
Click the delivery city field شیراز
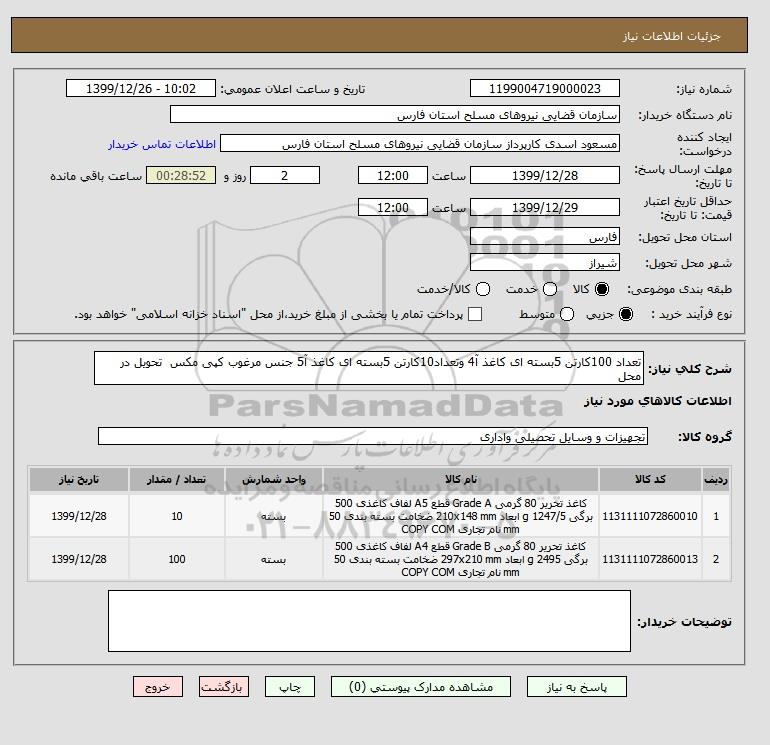pyautogui.click(x=545, y=263)
